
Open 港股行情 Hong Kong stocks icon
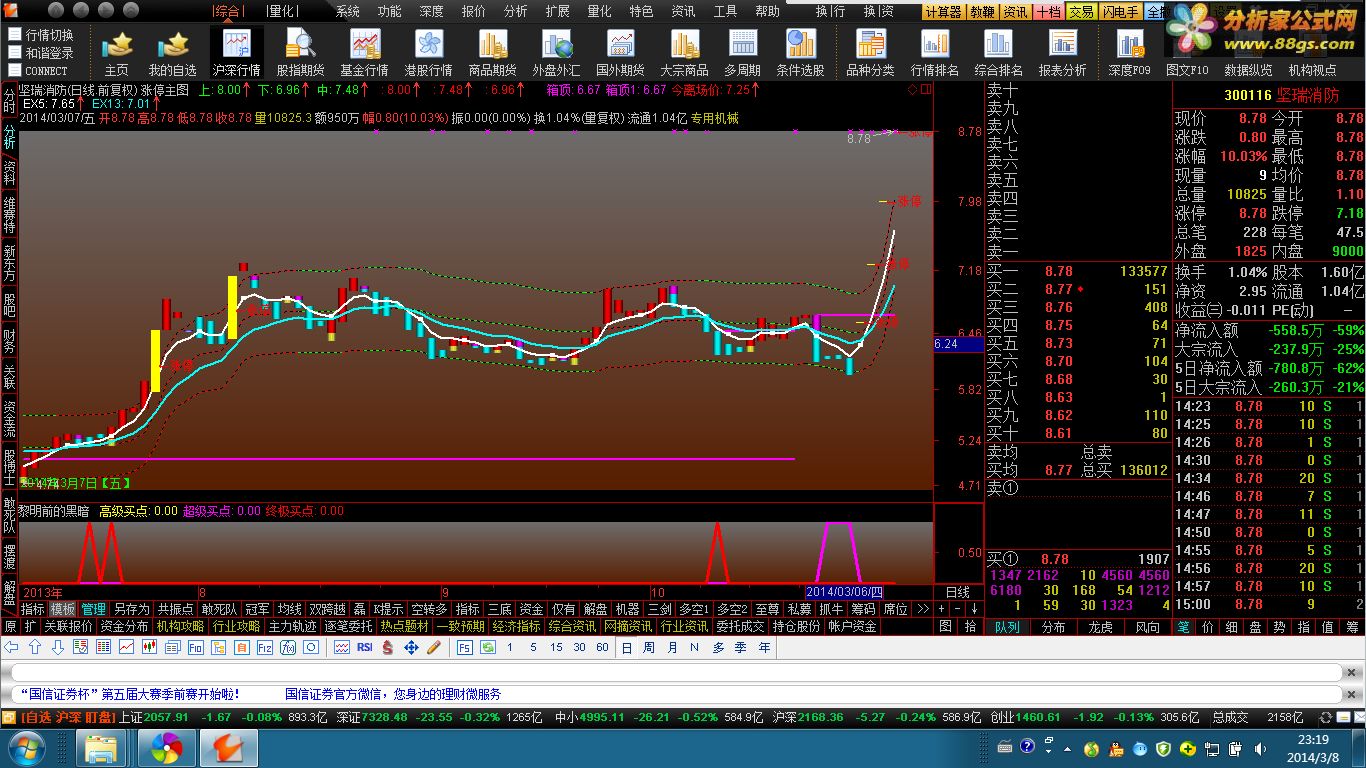pos(428,53)
